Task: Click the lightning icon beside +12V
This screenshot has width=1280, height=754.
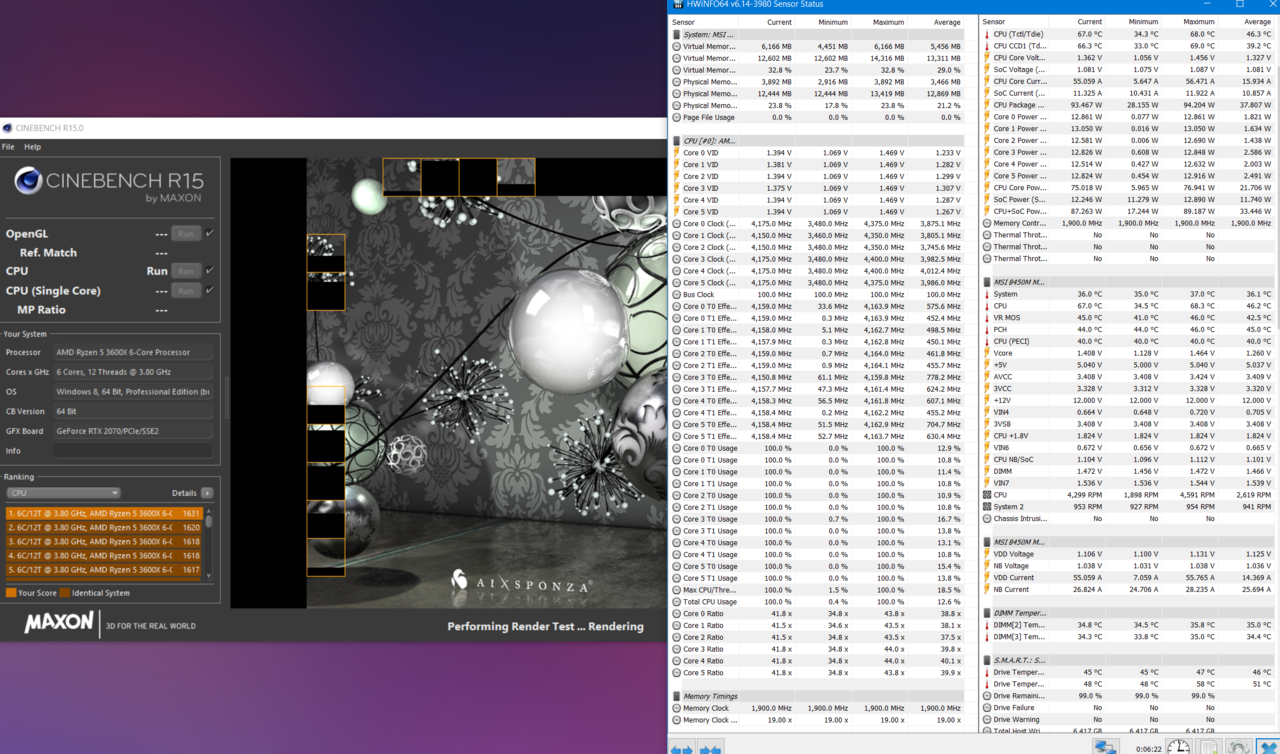Action: point(987,400)
